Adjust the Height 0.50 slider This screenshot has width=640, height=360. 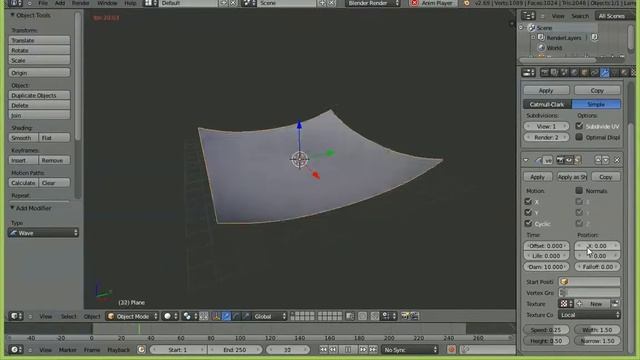coord(546,341)
